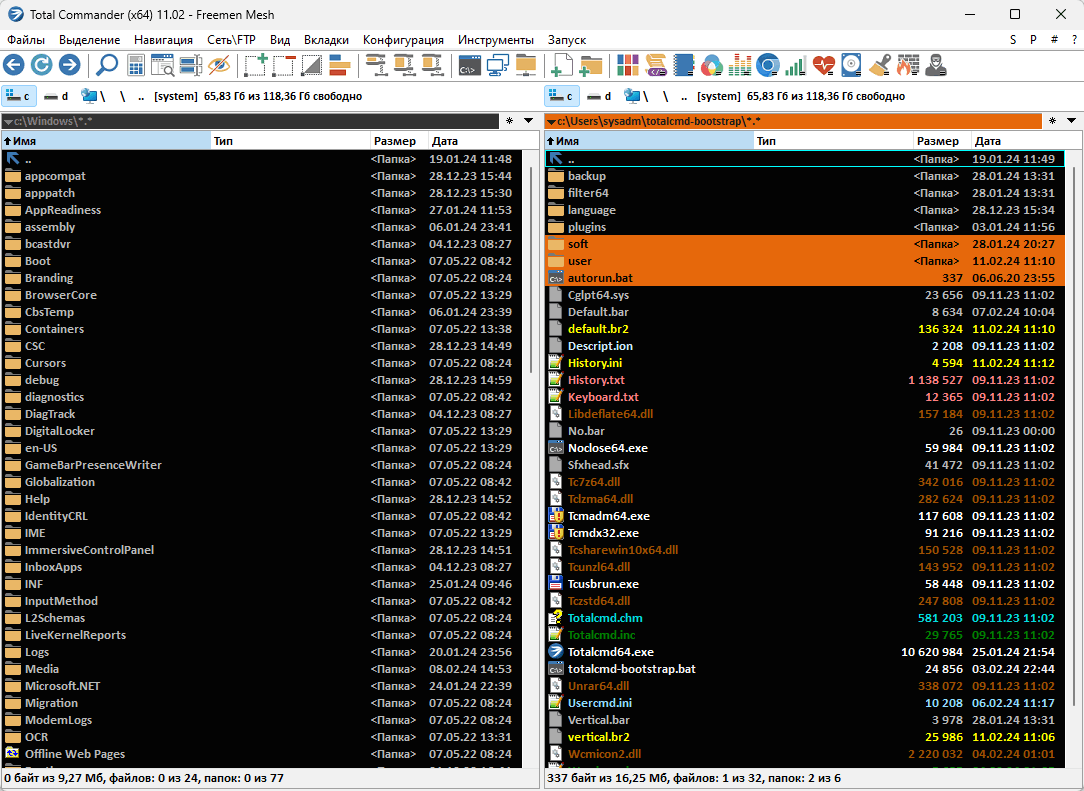Screen dimensions: 1084x791
Task: Click the calculator icon in toolbar
Action: pyautogui.click(x=136, y=66)
